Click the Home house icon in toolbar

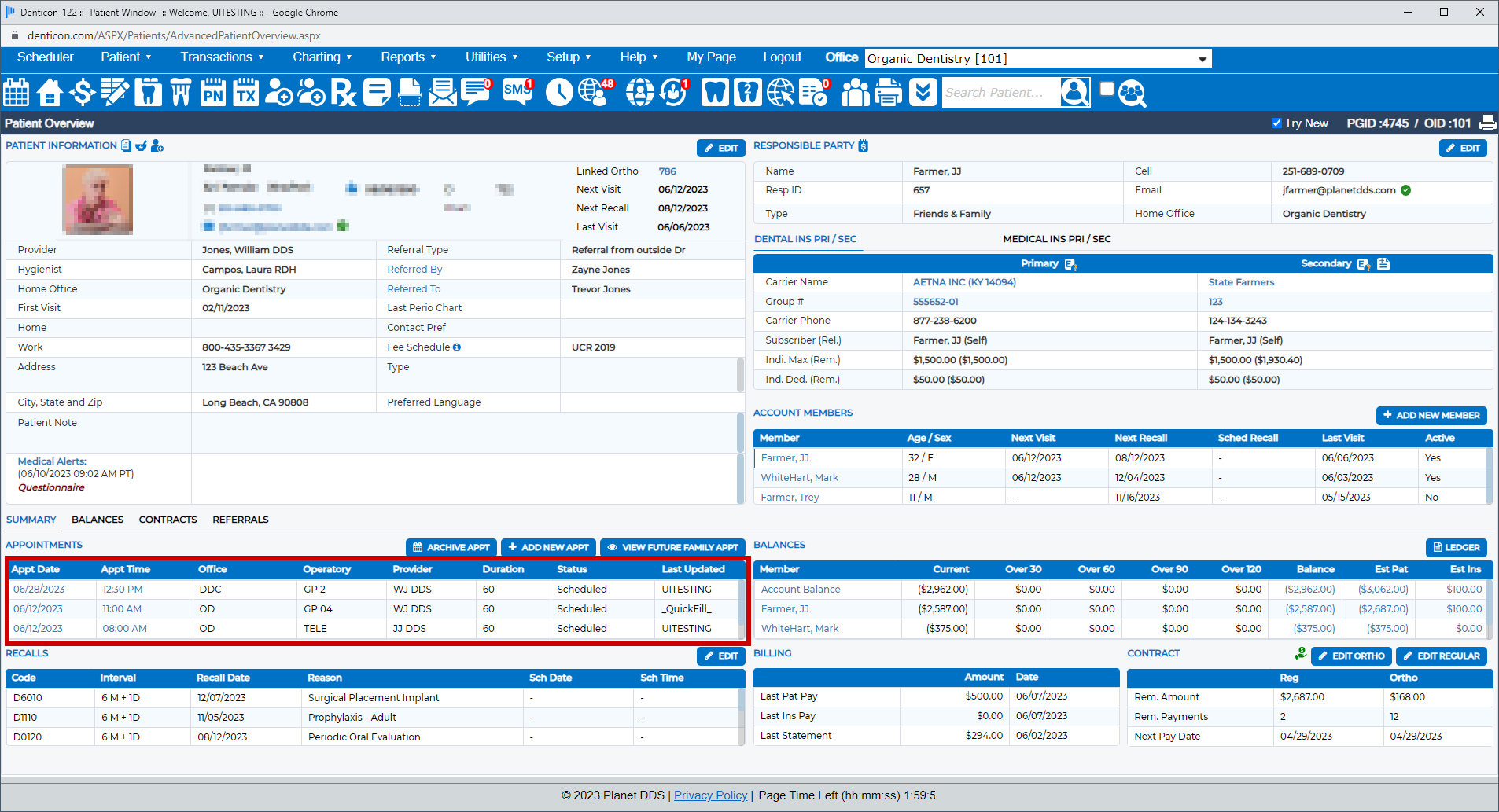tap(50, 93)
